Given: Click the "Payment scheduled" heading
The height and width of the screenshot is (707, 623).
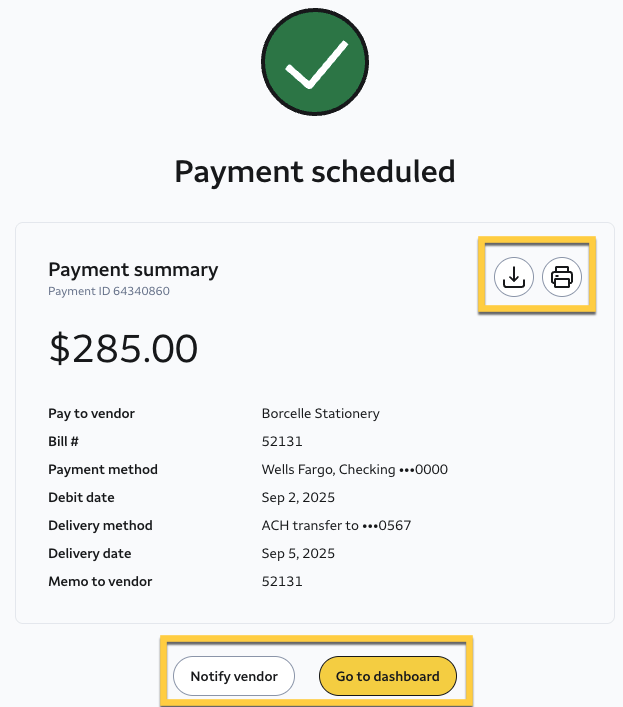Looking at the screenshot, I should tap(314, 171).
